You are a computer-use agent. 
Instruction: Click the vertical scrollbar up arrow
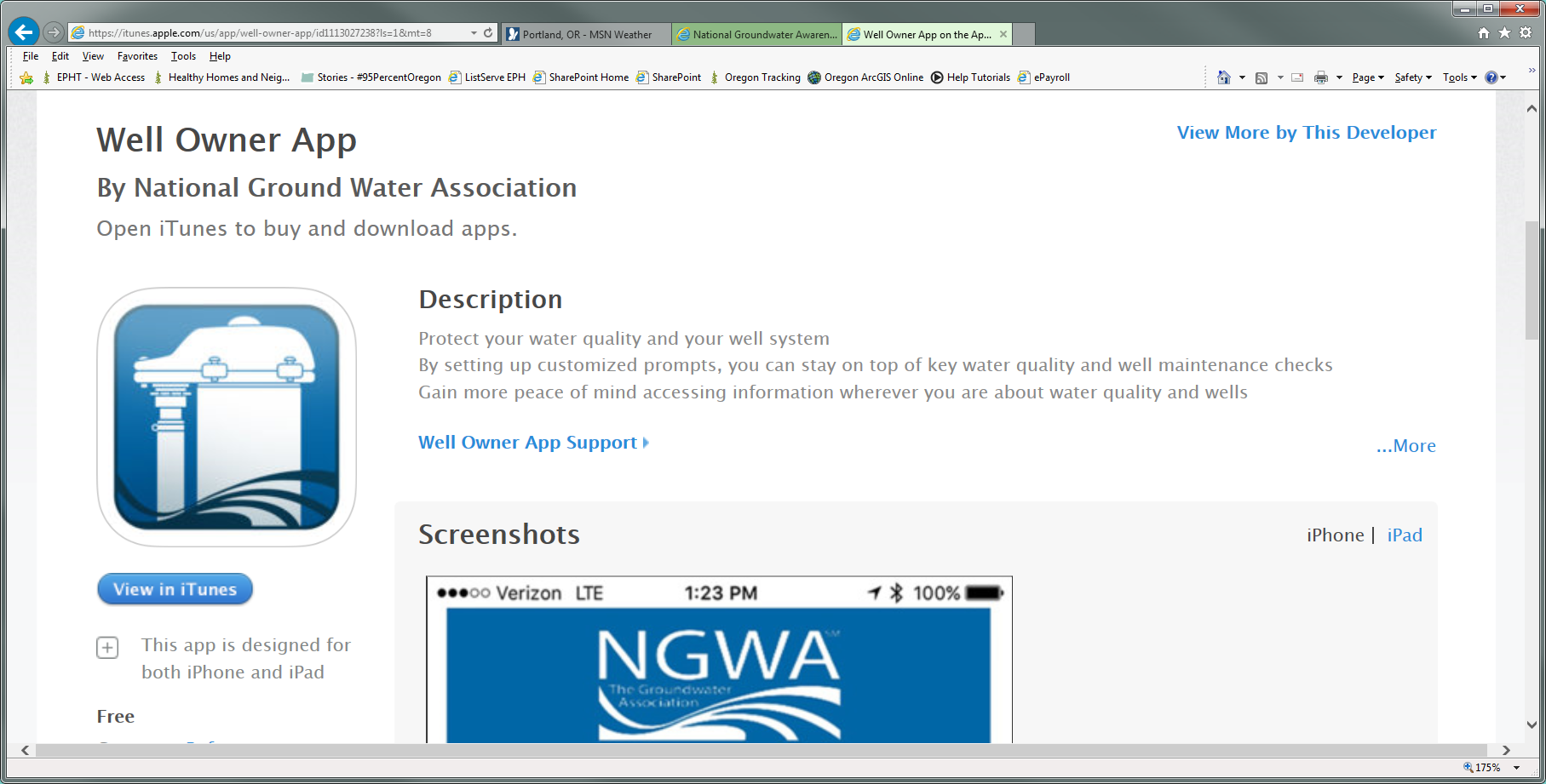coord(1532,108)
